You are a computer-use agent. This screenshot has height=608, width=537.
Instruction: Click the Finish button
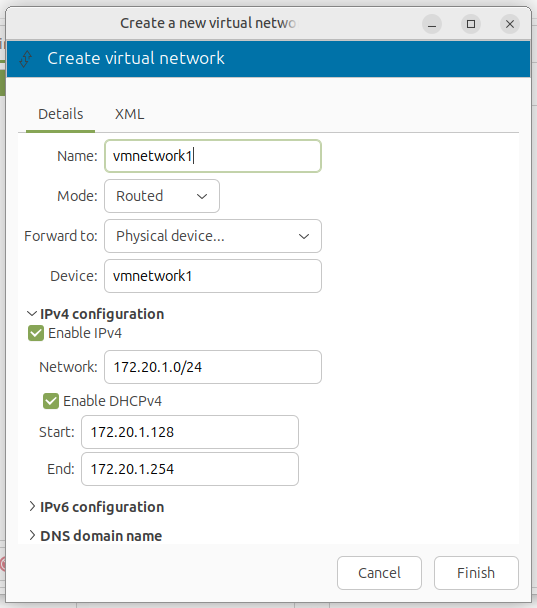coord(476,573)
